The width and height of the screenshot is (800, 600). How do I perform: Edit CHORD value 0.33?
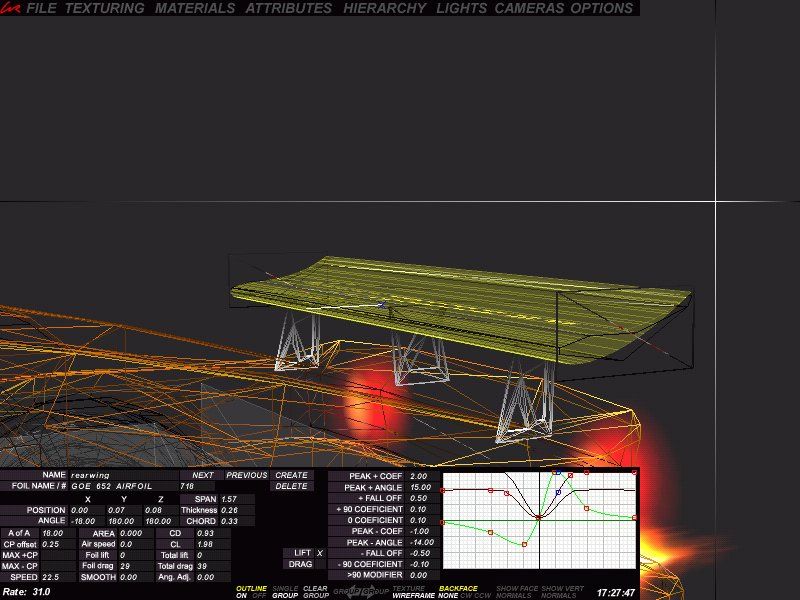point(237,521)
